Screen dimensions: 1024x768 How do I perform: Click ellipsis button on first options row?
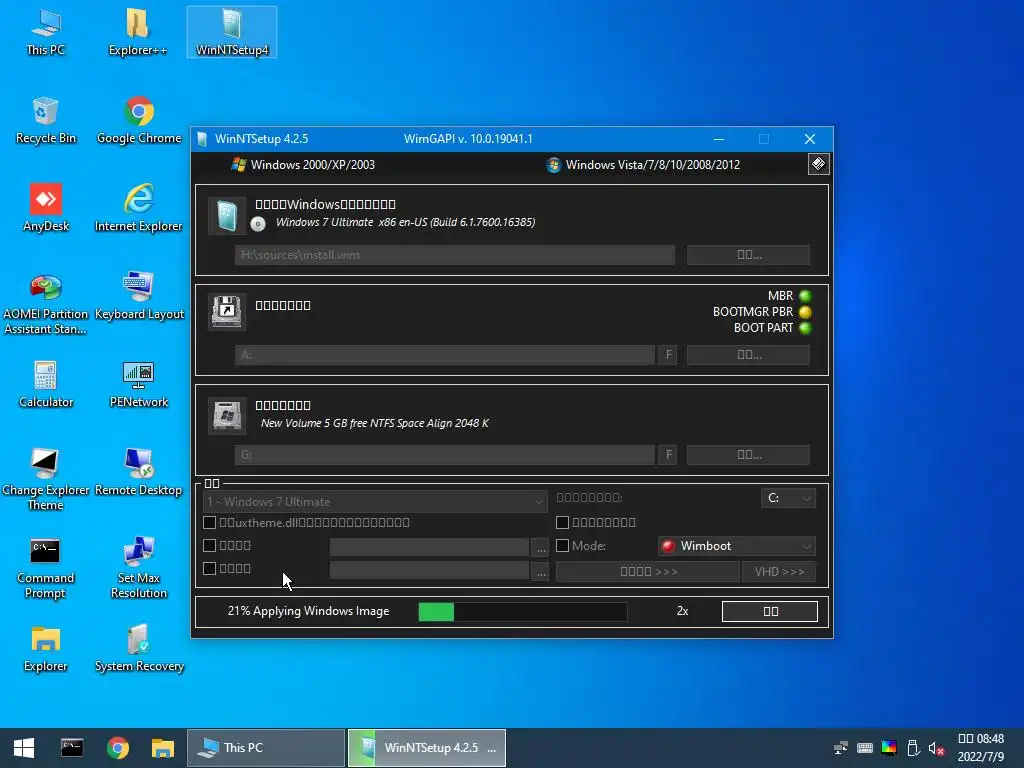point(541,548)
